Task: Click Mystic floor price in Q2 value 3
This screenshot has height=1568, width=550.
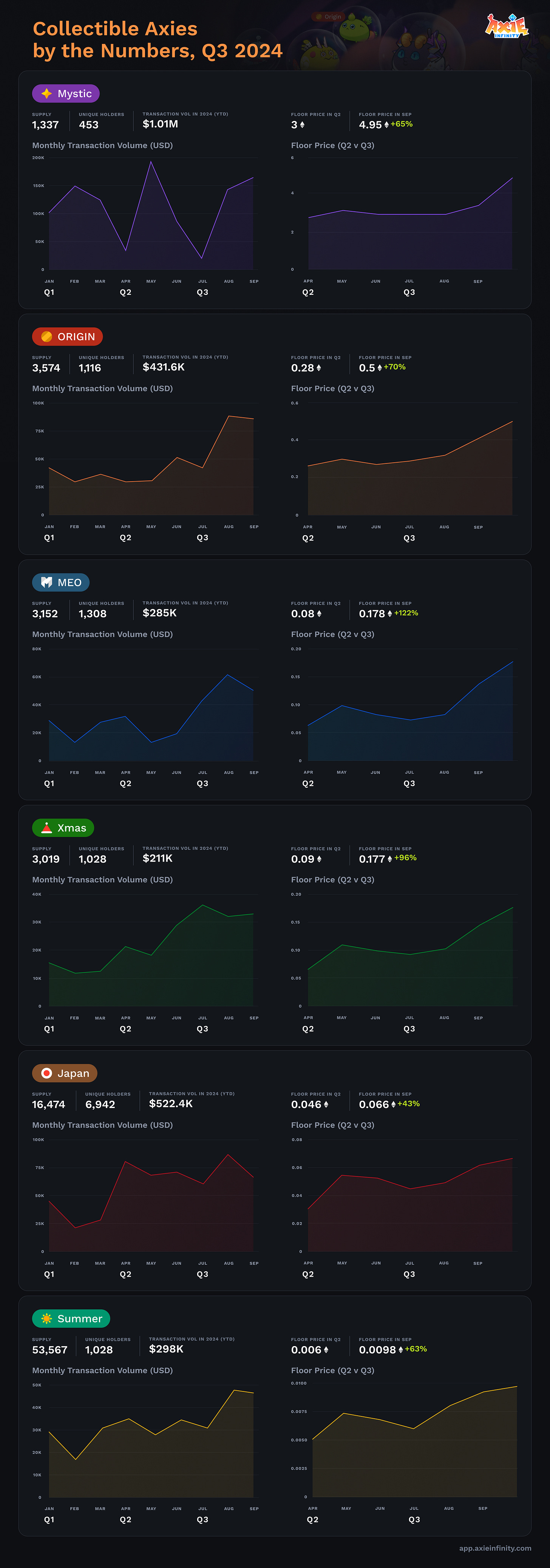Action: click(295, 125)
